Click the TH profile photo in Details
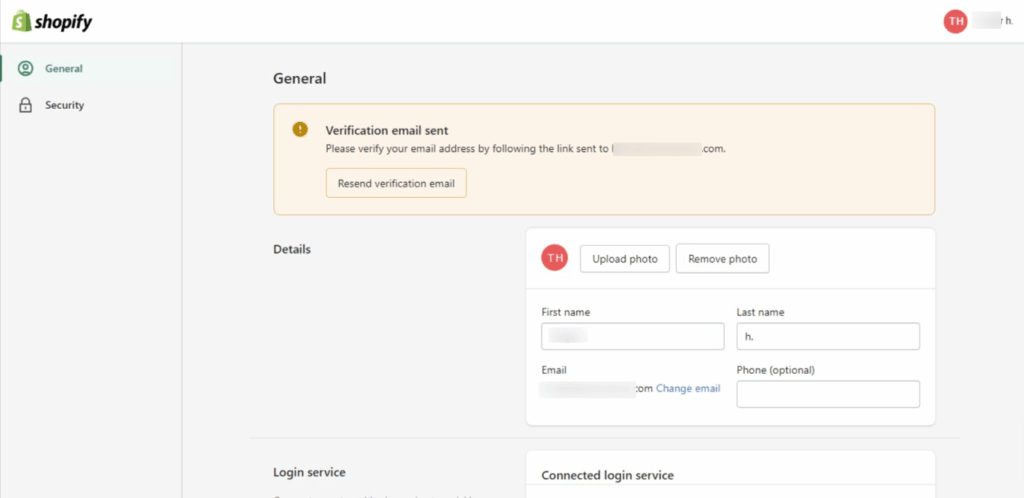Viewport: 1024px width, 498px height. click(x=554, y=258)
